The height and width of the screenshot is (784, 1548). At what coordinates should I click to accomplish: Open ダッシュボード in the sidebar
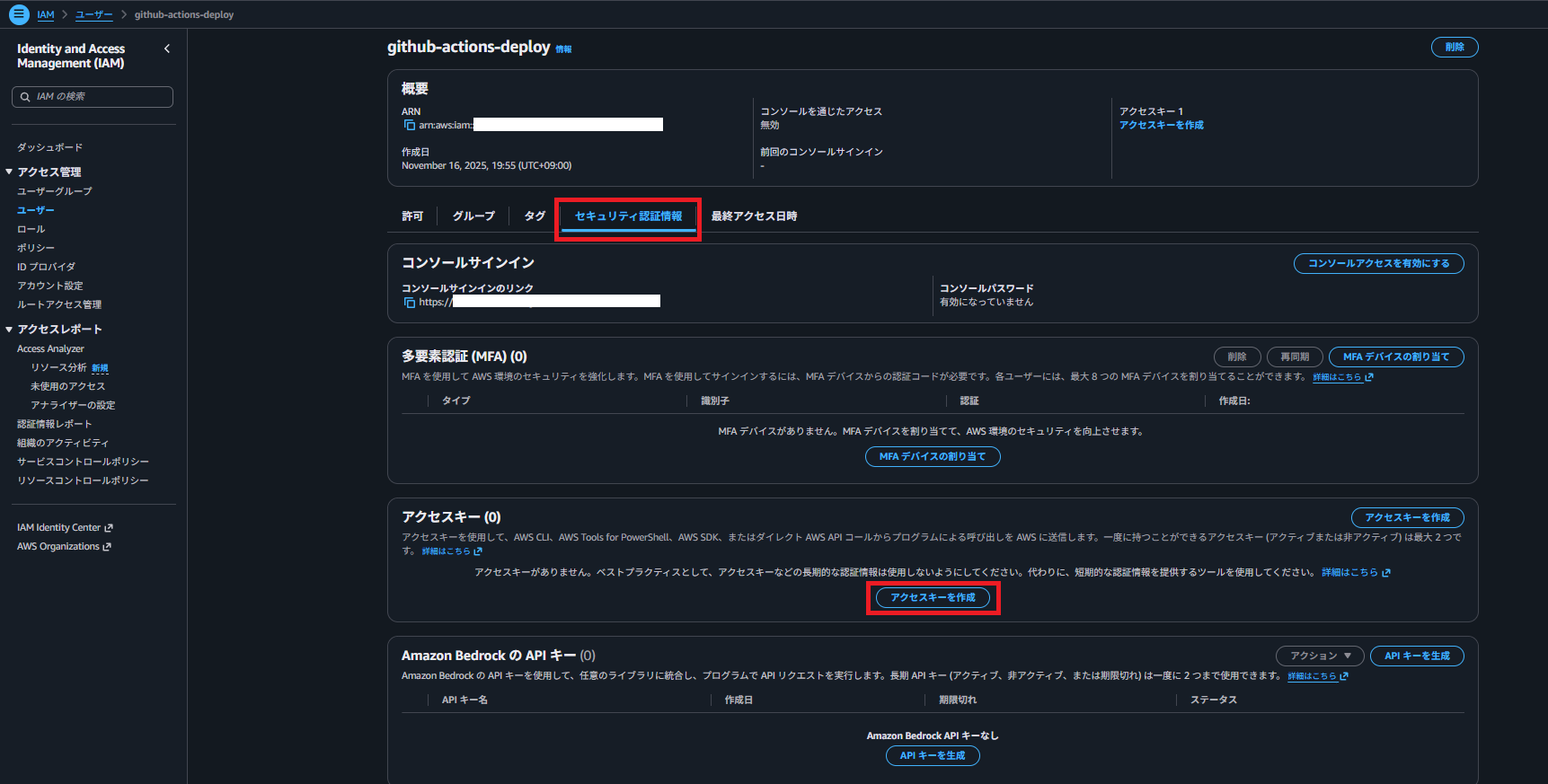click(x=49, y=147)
